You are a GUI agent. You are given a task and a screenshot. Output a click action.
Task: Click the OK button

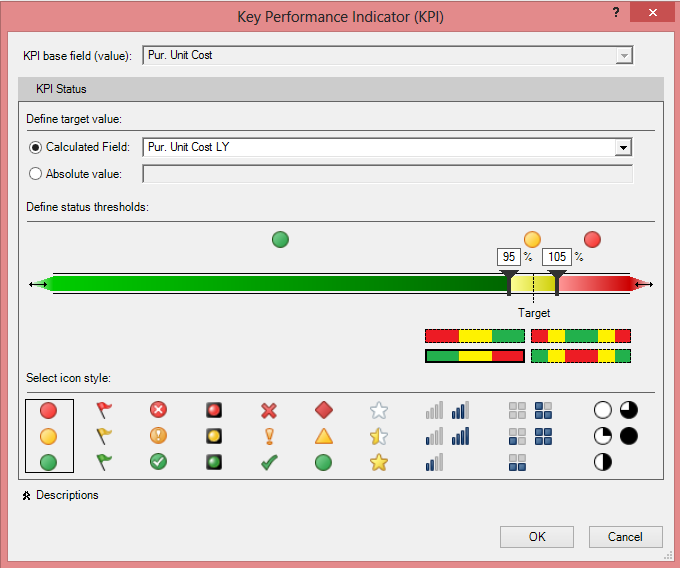[537, 537]
